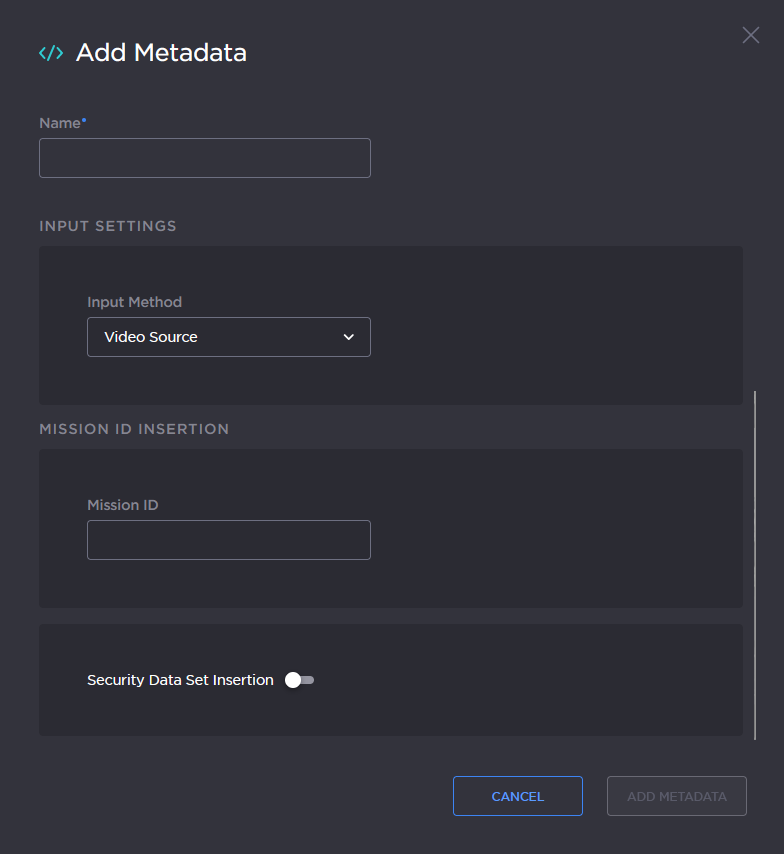Close the Add Metadata dialog
This screenshot has height=854, width=784.
click(x=751, y=35)
